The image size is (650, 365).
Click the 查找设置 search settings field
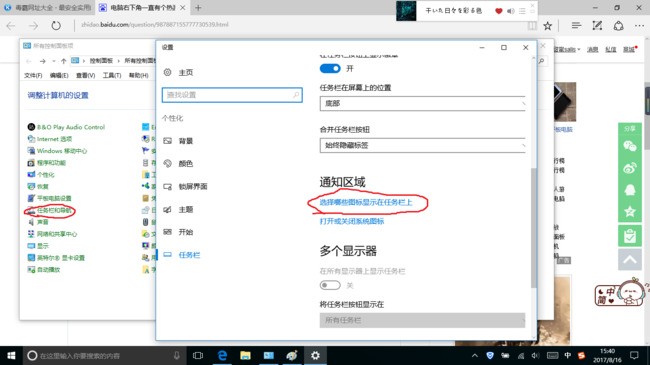pos(232,95)
